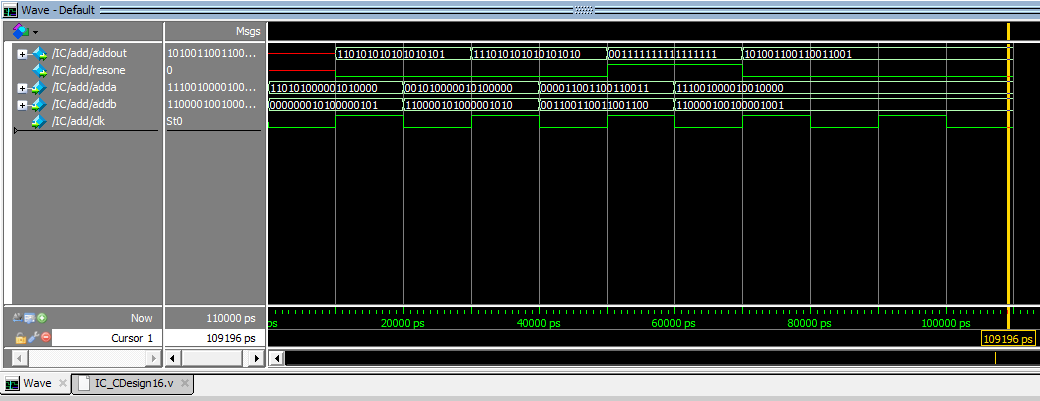Open the edit grid and timeline icon

point(30,318)
